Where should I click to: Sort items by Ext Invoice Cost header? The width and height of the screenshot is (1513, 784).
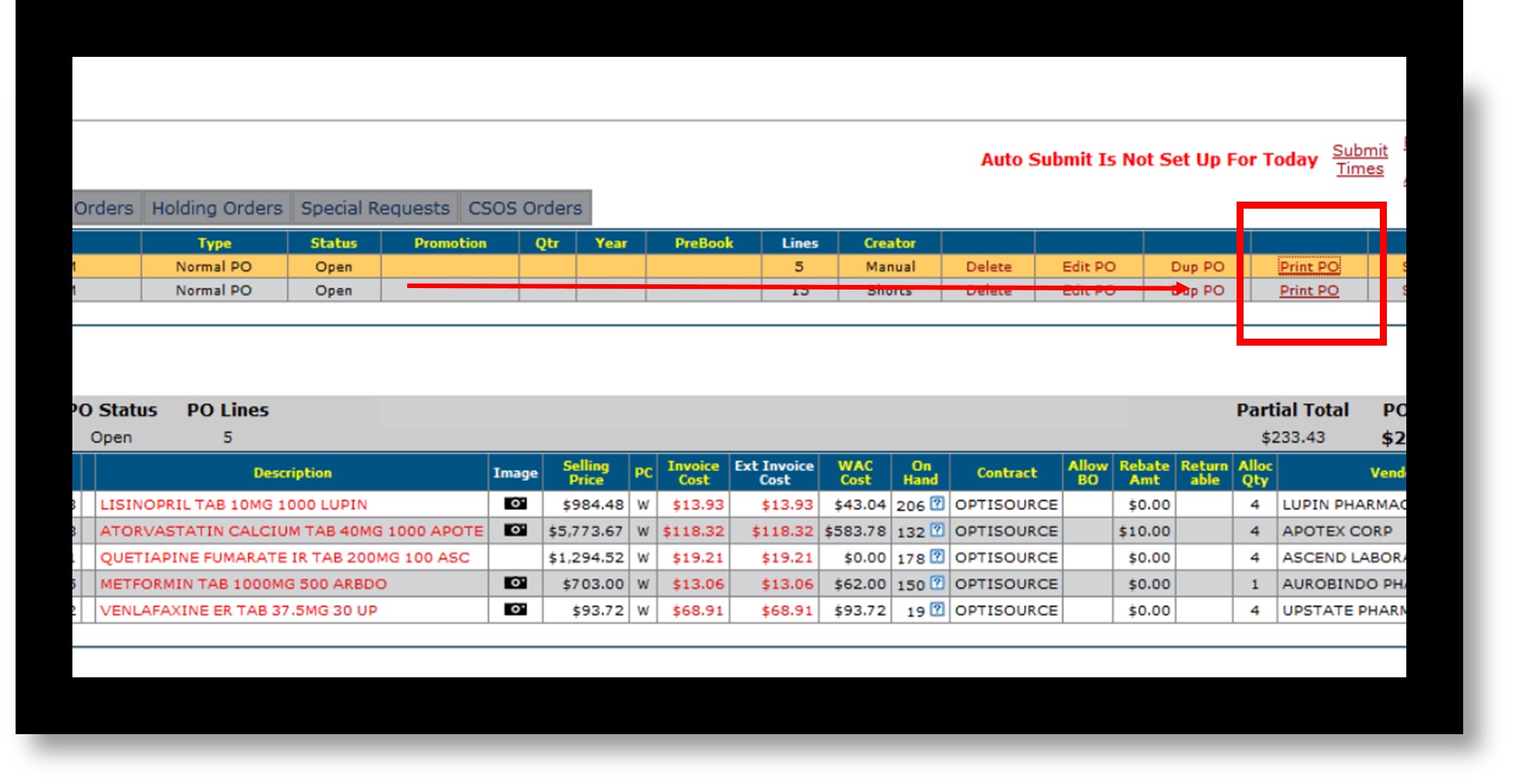pos(774,473)
